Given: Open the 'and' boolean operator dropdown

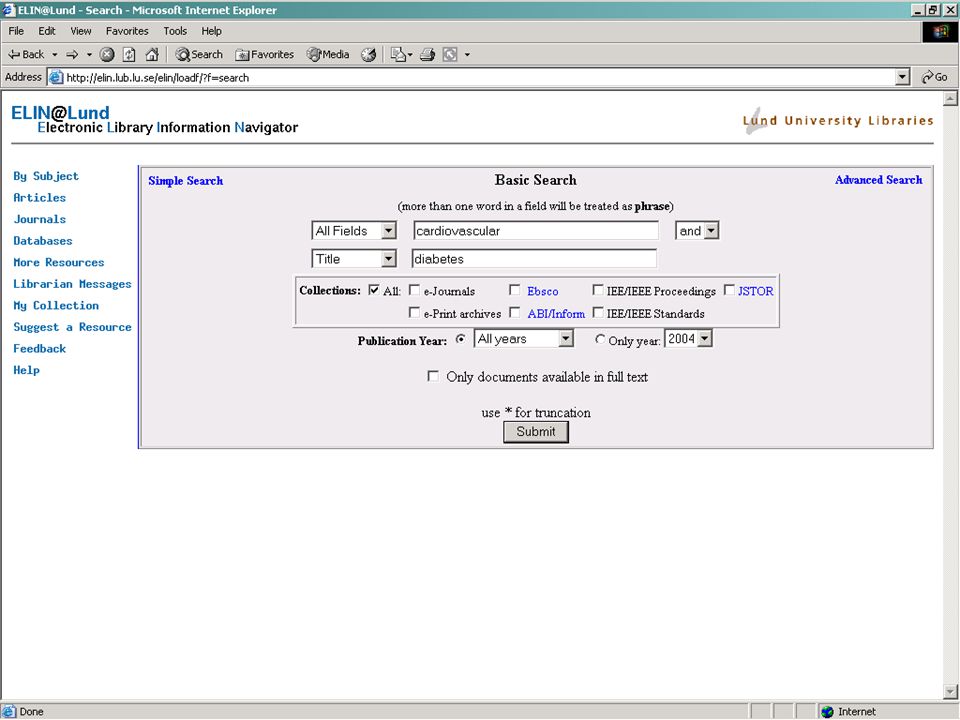Looking at the screenshot, I should click(697, 231).
